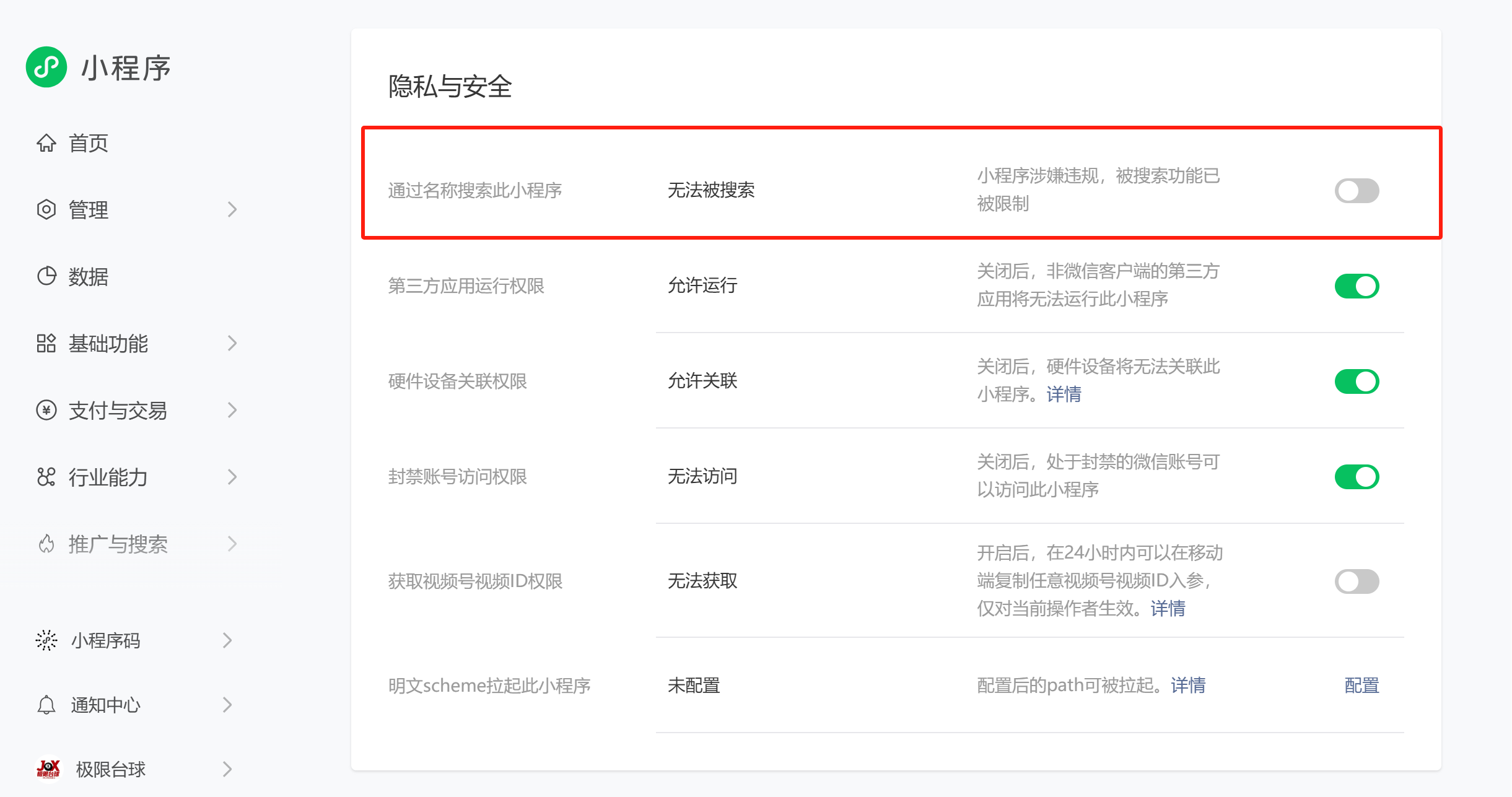Click the 极限台球 logo icon
Viewport: 1512px width, 797px height.
pyautogui.click(x=48, y=769)
